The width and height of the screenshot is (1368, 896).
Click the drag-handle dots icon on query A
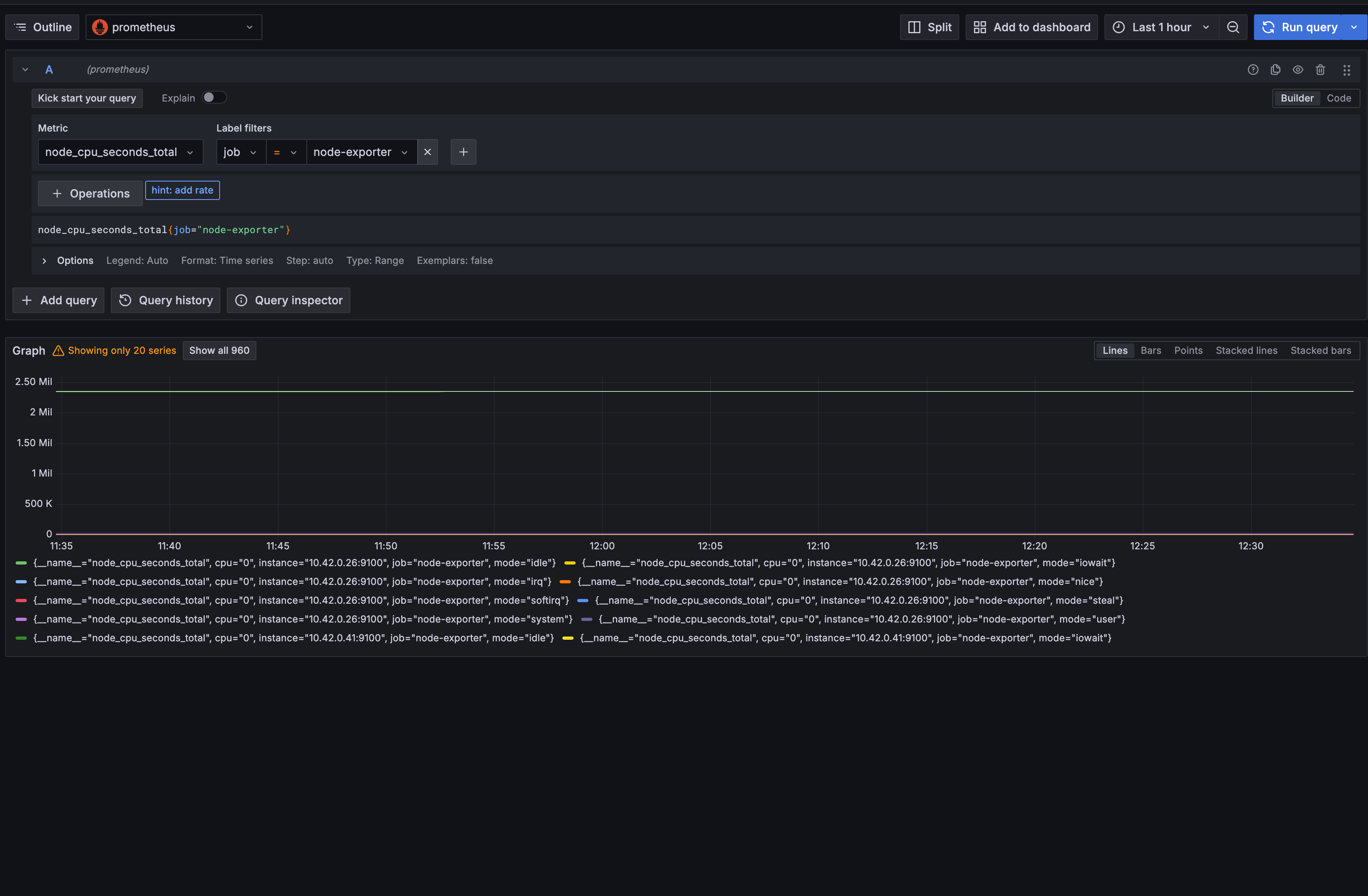tap(1347, 70)
